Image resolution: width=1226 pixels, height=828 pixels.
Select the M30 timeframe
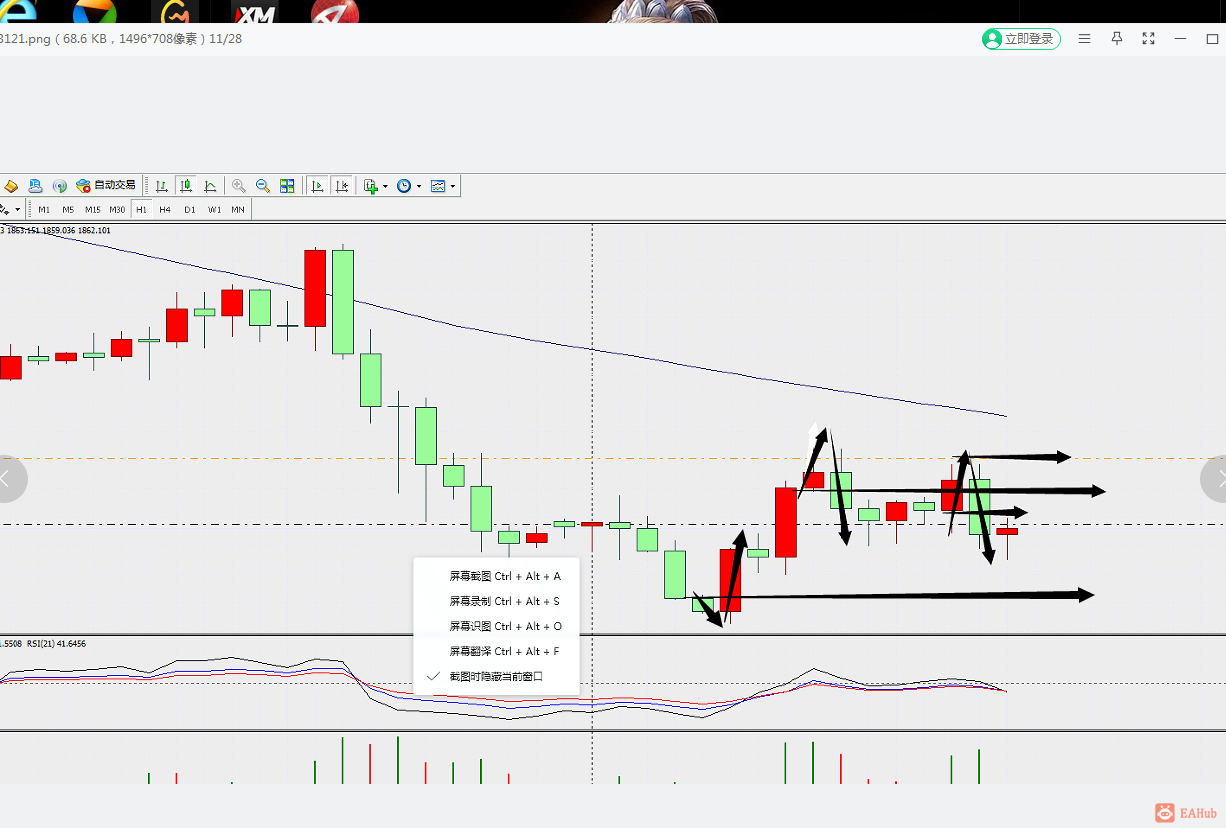coord(117,210)
